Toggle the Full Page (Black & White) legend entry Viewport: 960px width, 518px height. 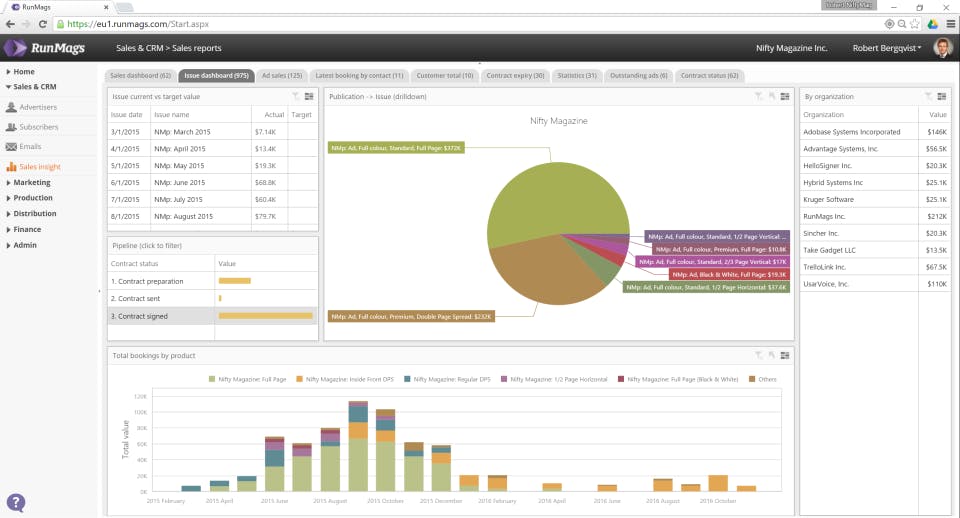pyautogui.click(x=678, y=379)
